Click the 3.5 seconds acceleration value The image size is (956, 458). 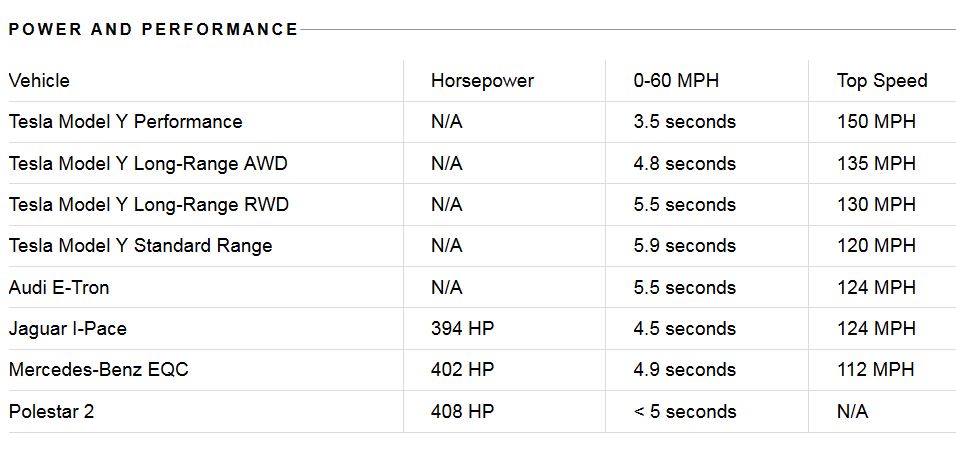pyautogui.click(x=684, y=122)
